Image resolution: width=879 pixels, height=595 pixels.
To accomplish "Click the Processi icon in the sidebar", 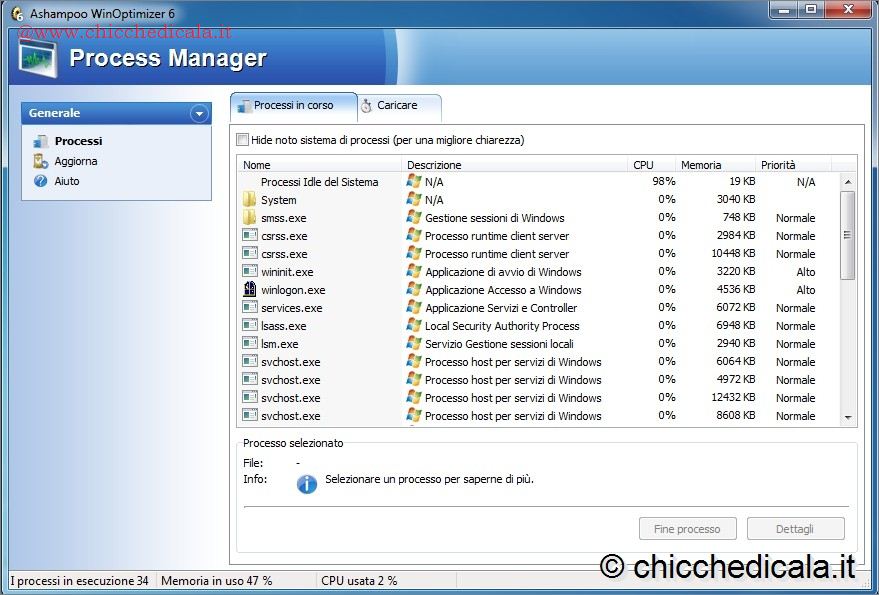I will (x=41, y=141).
